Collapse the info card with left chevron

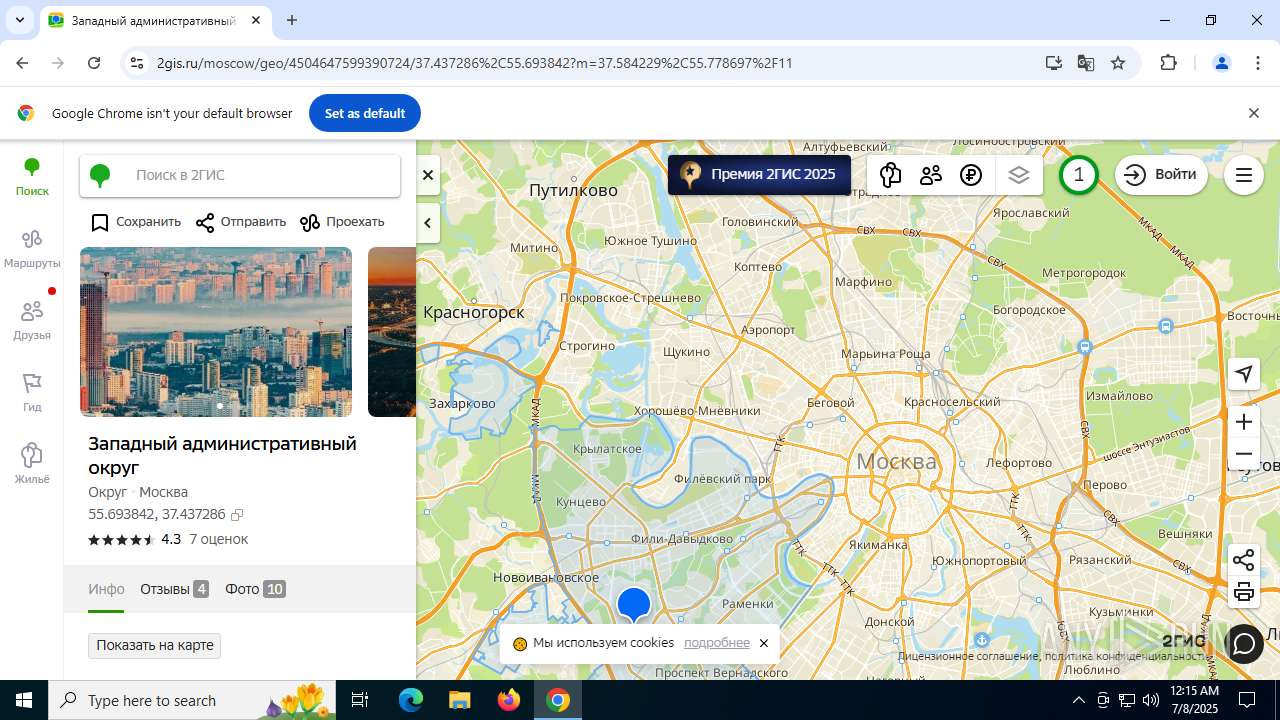click(x=428, y=223)
